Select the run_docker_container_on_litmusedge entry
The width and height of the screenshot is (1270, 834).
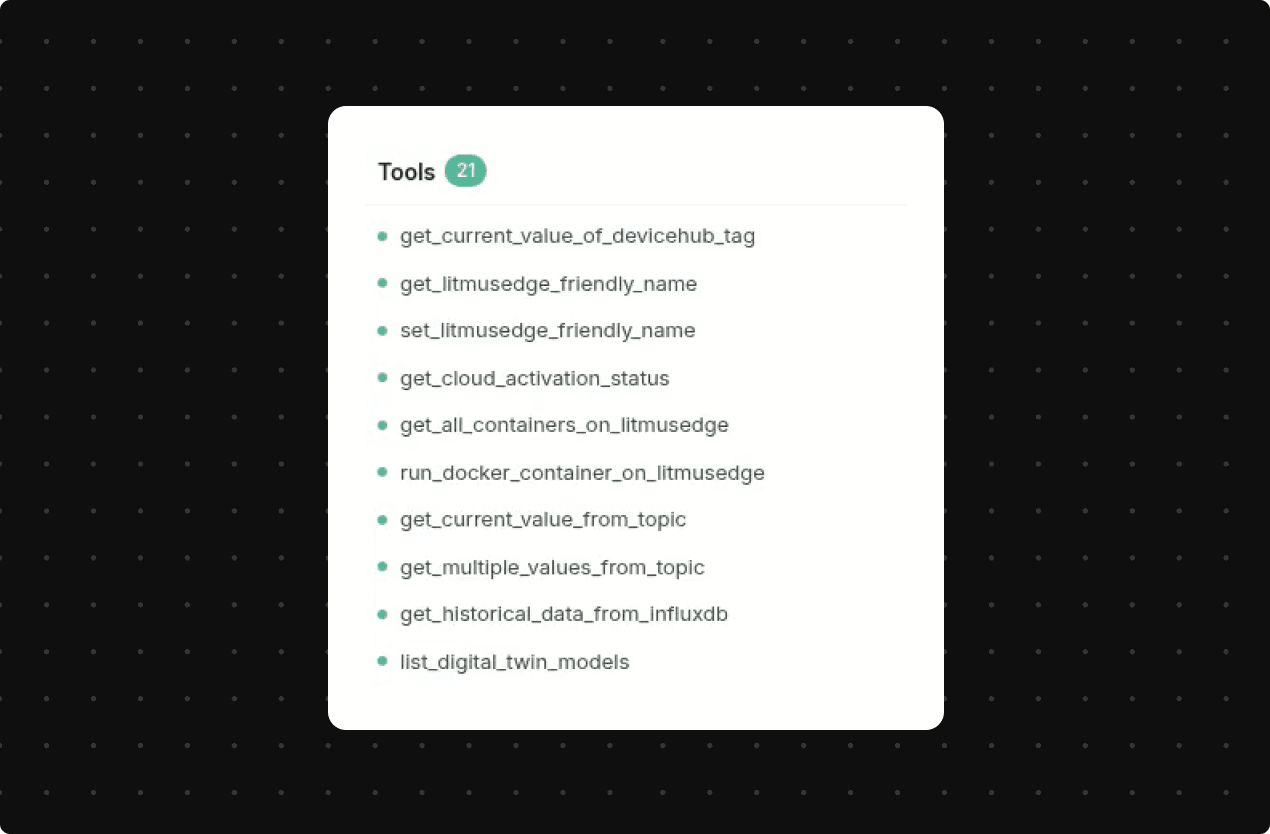coord(583,472)
